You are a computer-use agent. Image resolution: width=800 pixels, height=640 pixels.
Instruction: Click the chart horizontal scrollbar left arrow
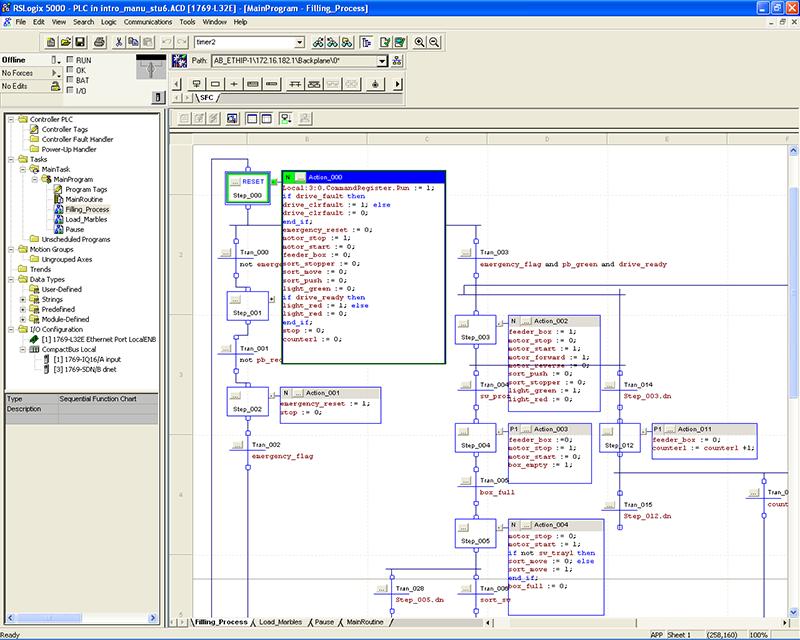pos(489,623)
